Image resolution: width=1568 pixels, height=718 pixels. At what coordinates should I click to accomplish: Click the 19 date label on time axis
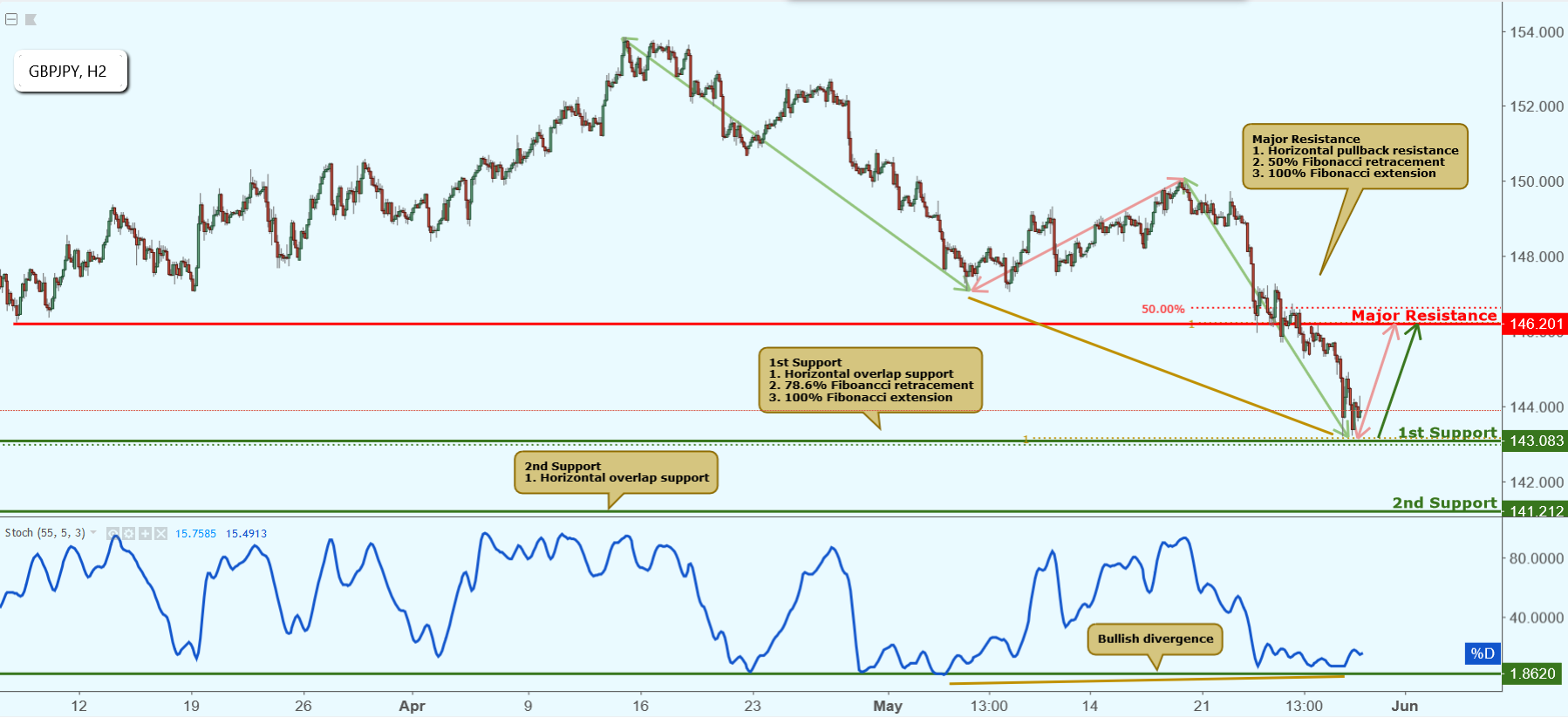tap(191, 706)
